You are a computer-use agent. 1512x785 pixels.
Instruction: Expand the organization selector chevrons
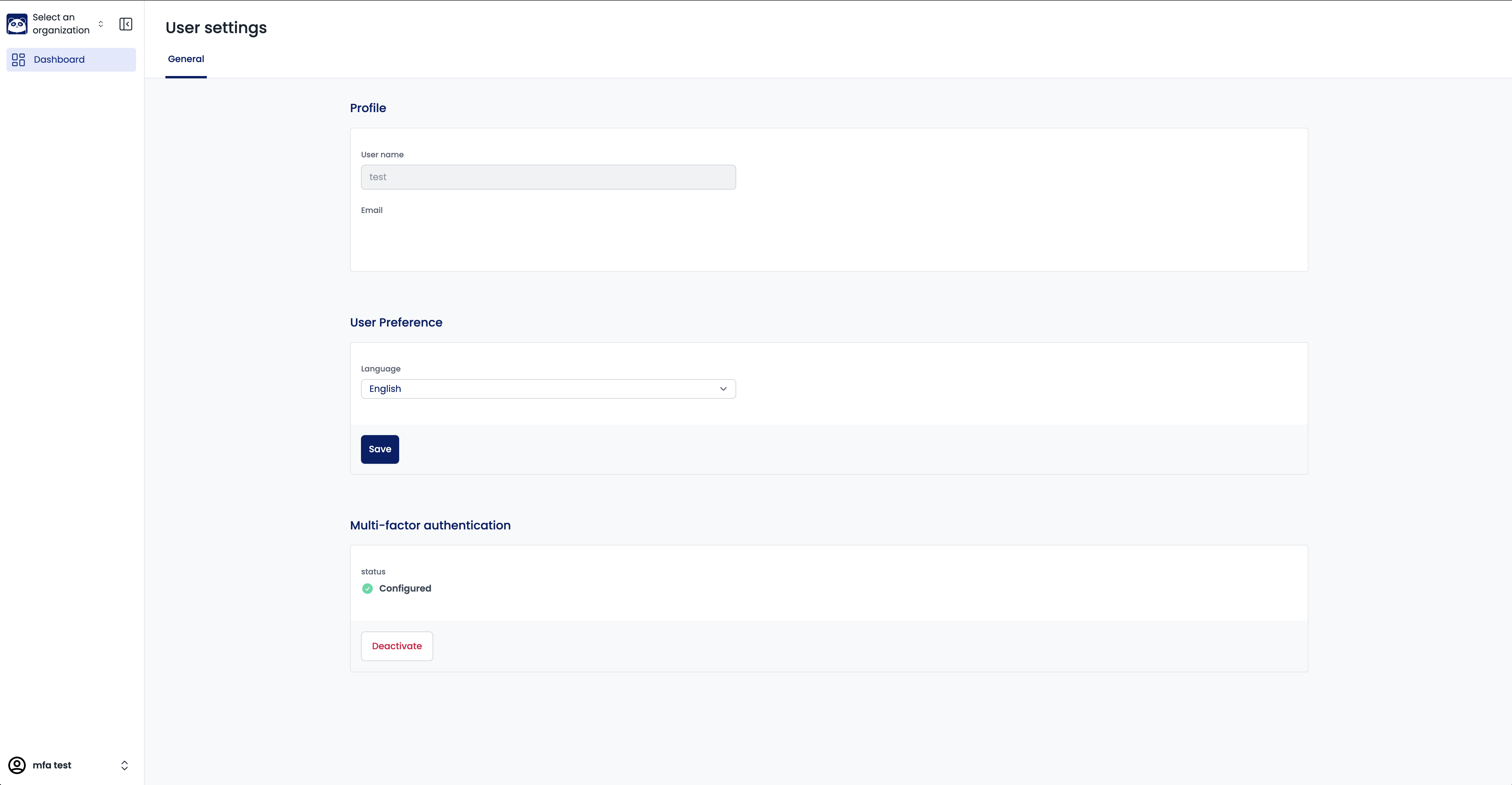[x=101, y=24]
